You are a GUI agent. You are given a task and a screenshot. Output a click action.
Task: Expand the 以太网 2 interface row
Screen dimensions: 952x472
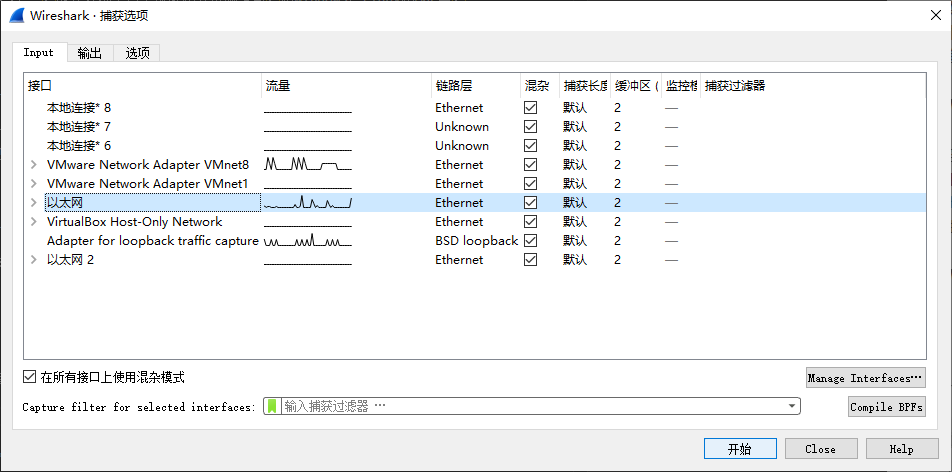(x=34, y=259)
